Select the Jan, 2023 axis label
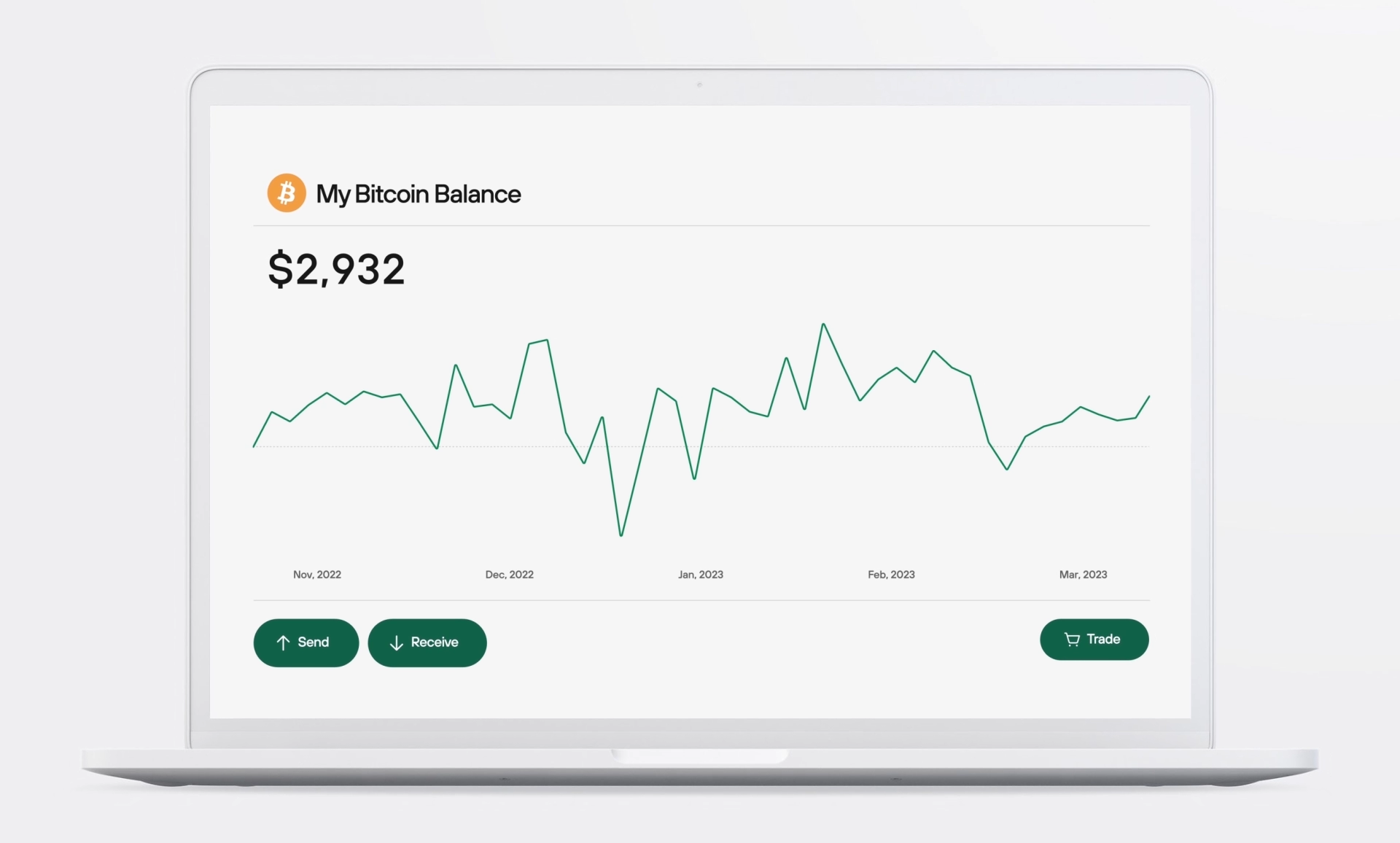Viewport: 1400px width, 843px height. tap(700, 575)
